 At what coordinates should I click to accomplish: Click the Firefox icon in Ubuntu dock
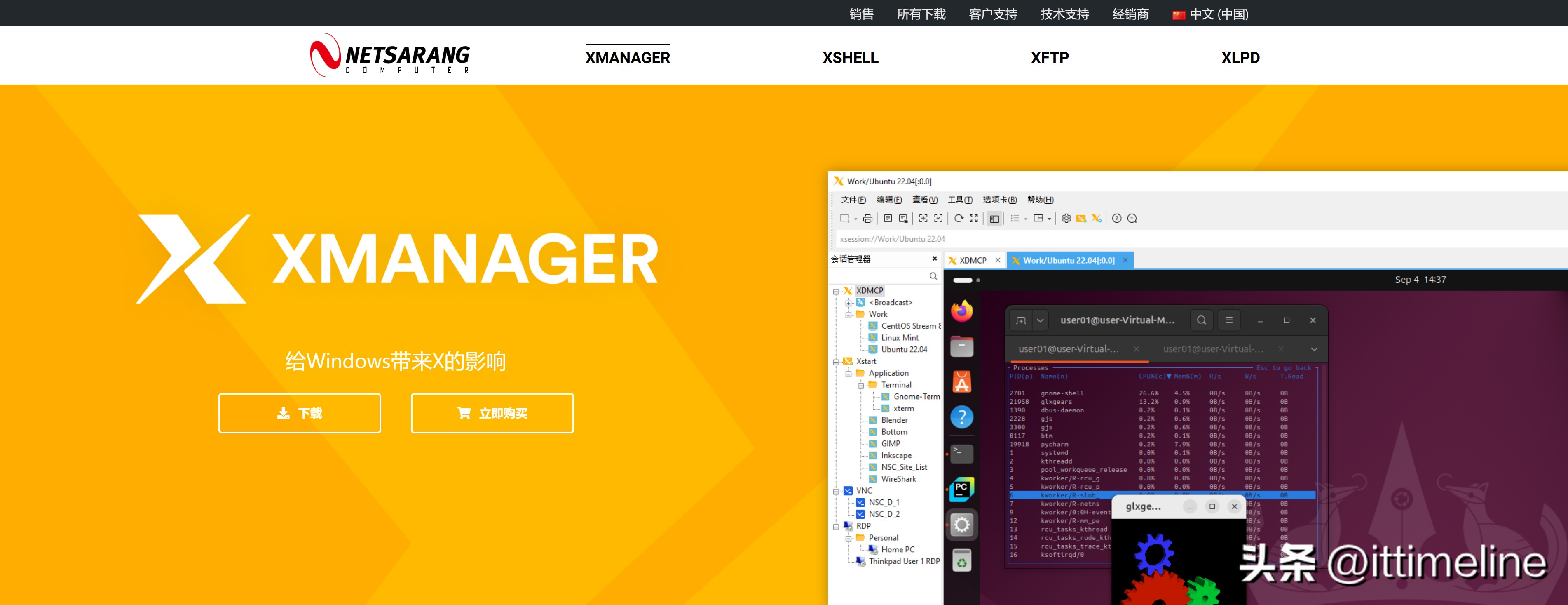tap(962, 311)
